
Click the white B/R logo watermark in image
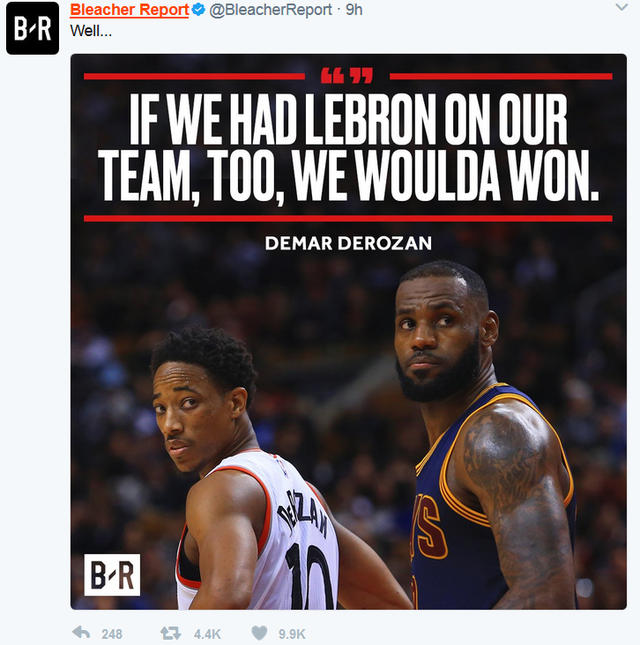[112, 575]
